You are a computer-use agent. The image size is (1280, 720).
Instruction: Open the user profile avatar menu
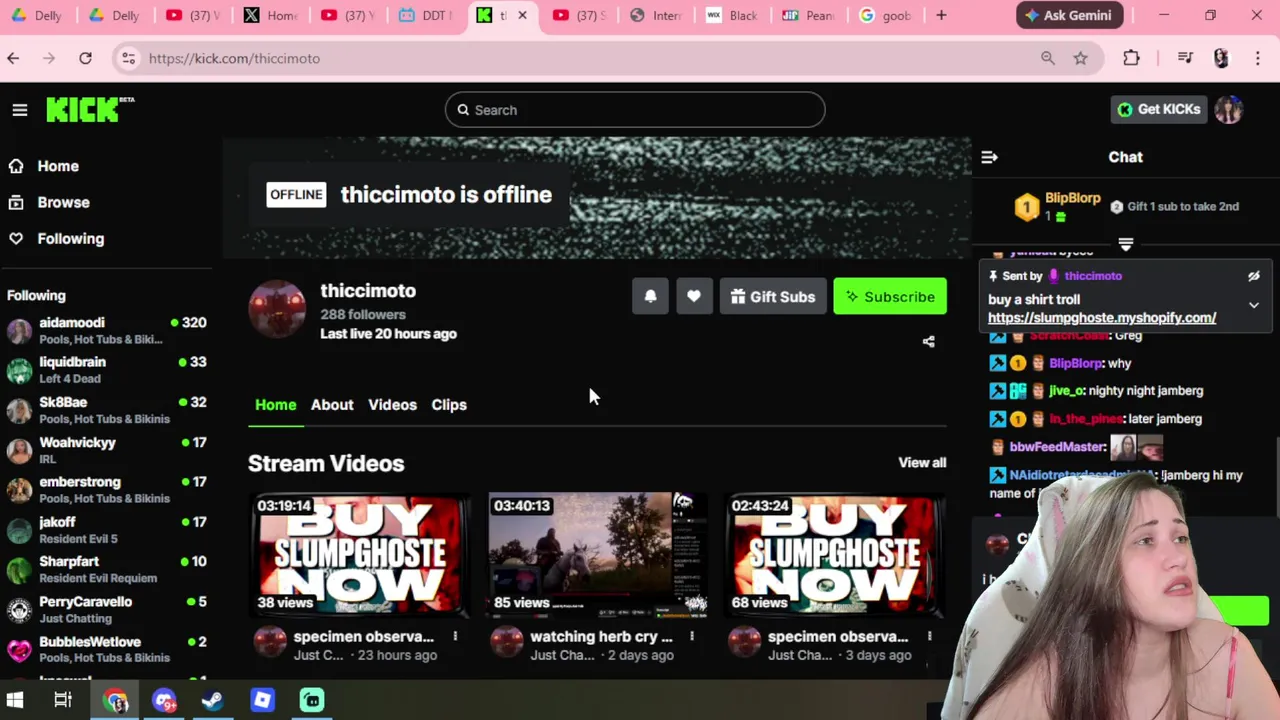click(1229, 110)
